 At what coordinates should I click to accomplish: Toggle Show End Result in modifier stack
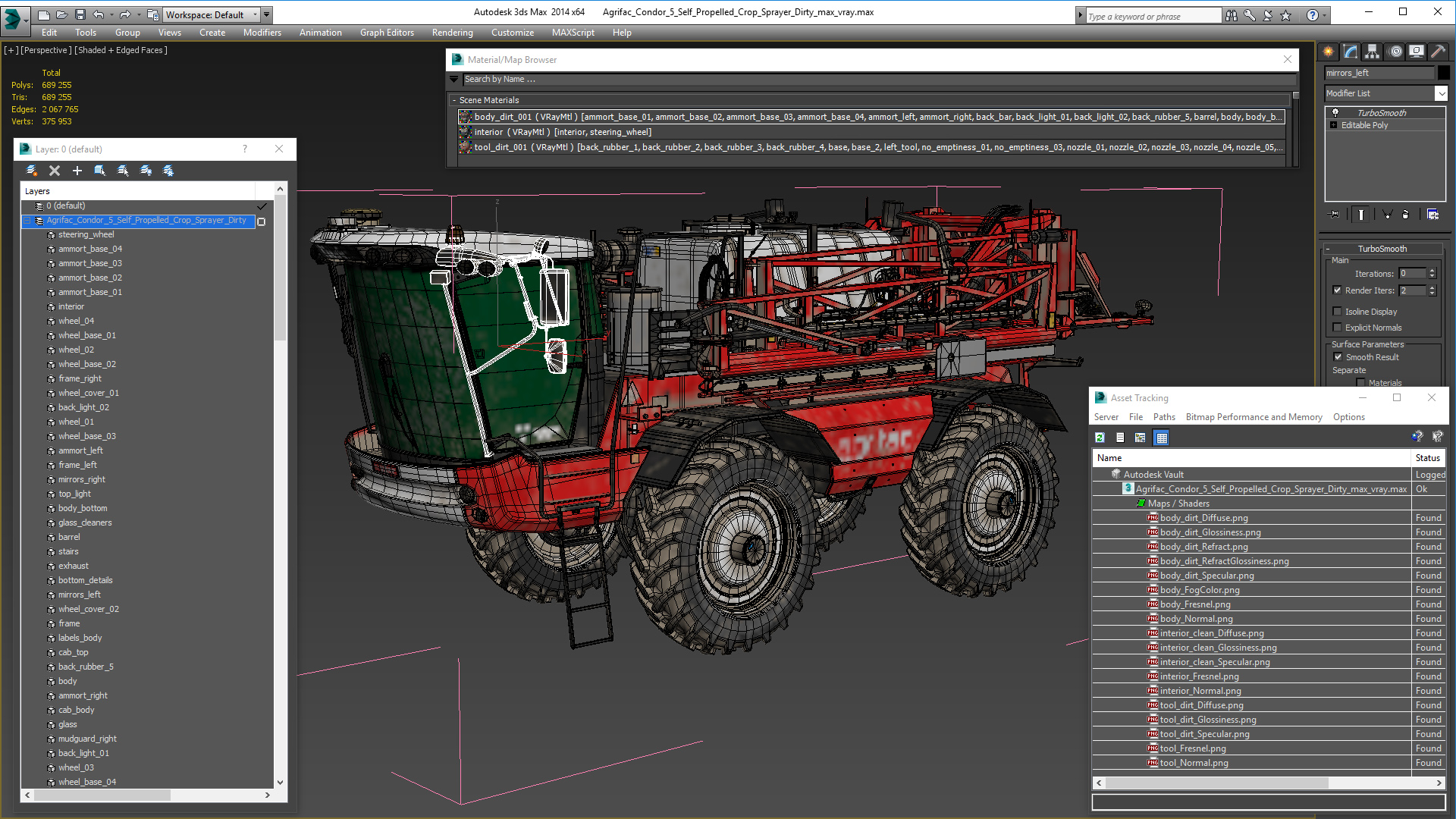click(1361, 215)
